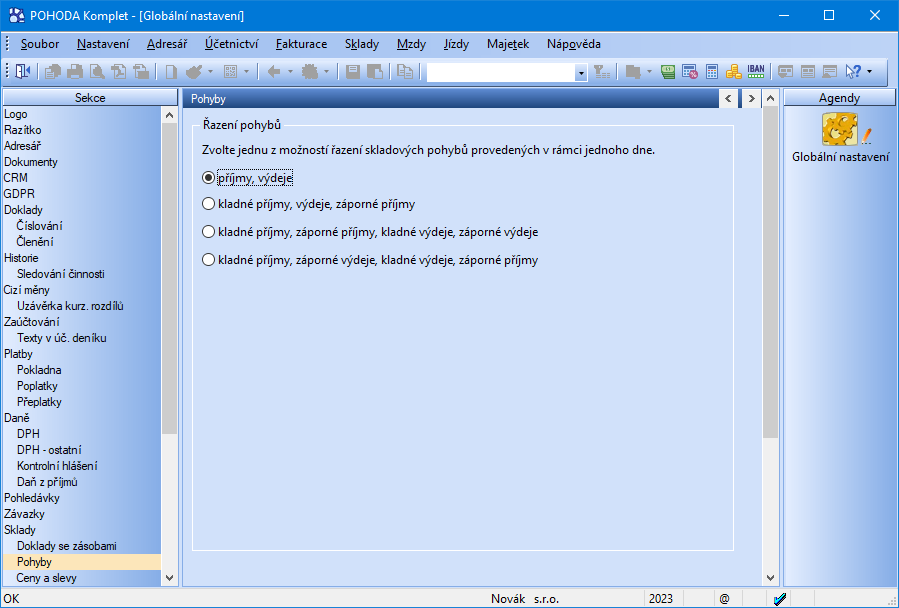This screenshot has height=608, width=899.
Task: Open the percent calculator icon
Action: 690,72
